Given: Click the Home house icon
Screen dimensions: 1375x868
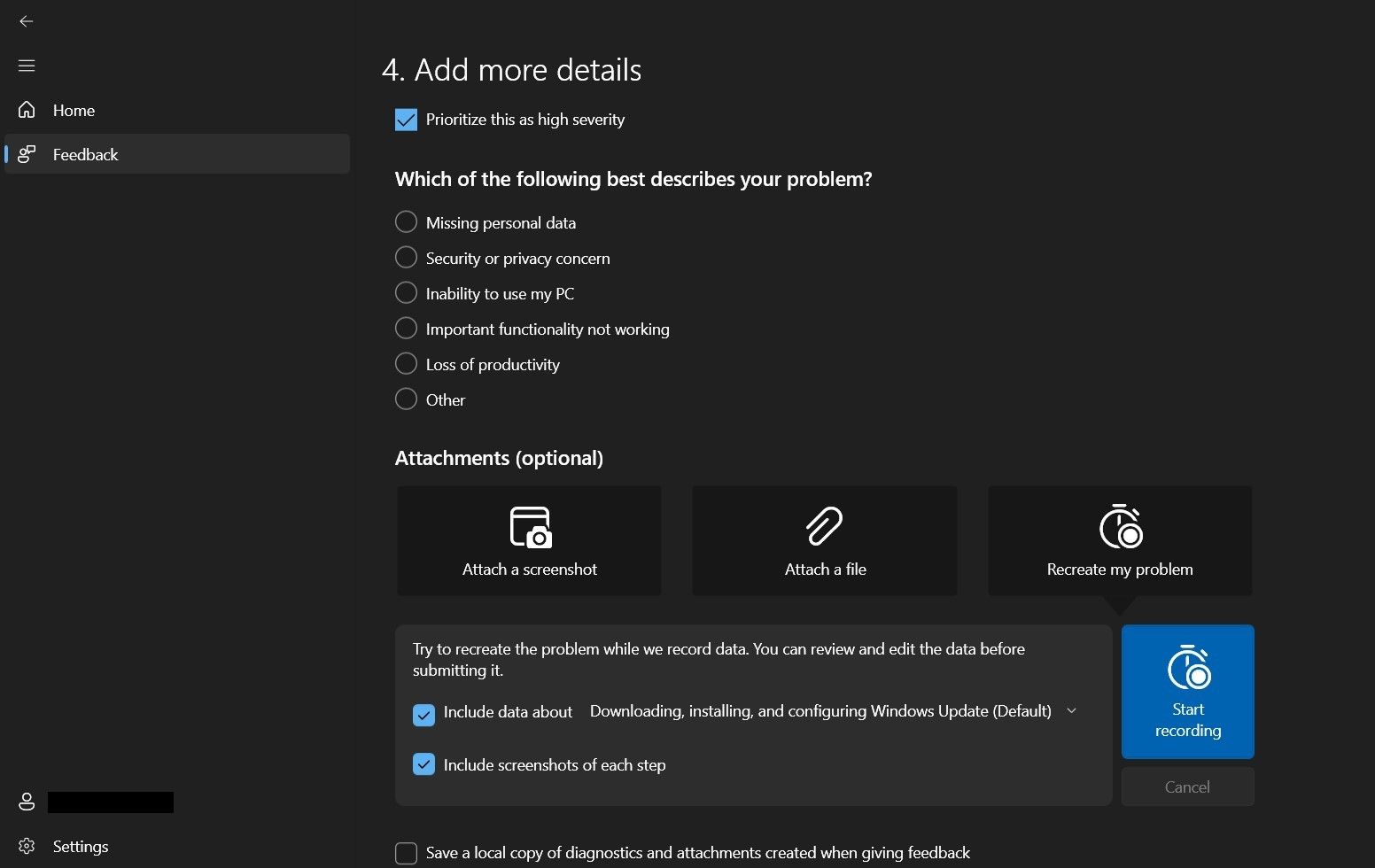Looking at the screenshot, I should [27, 110].
